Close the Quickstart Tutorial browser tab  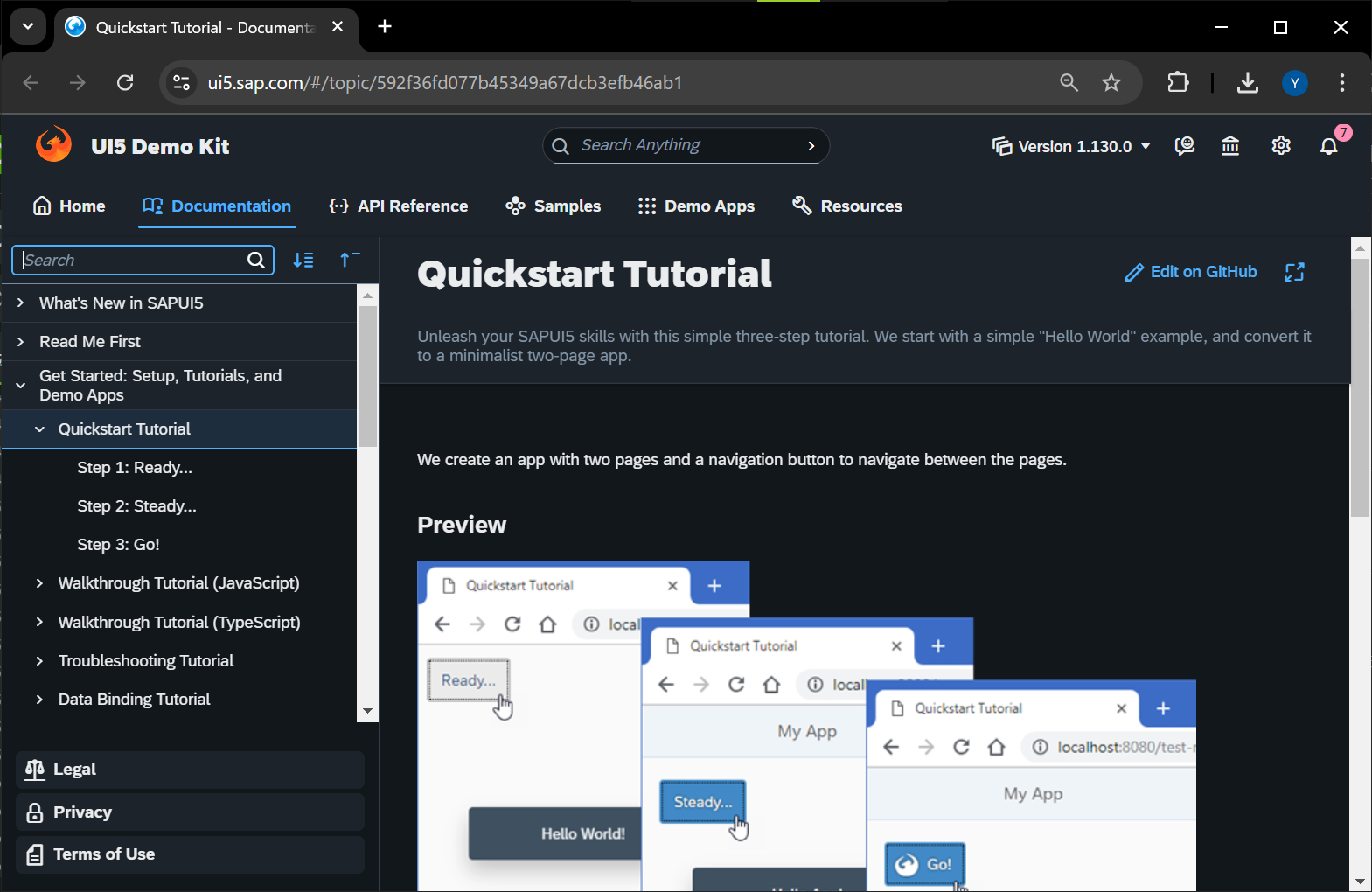338,27
